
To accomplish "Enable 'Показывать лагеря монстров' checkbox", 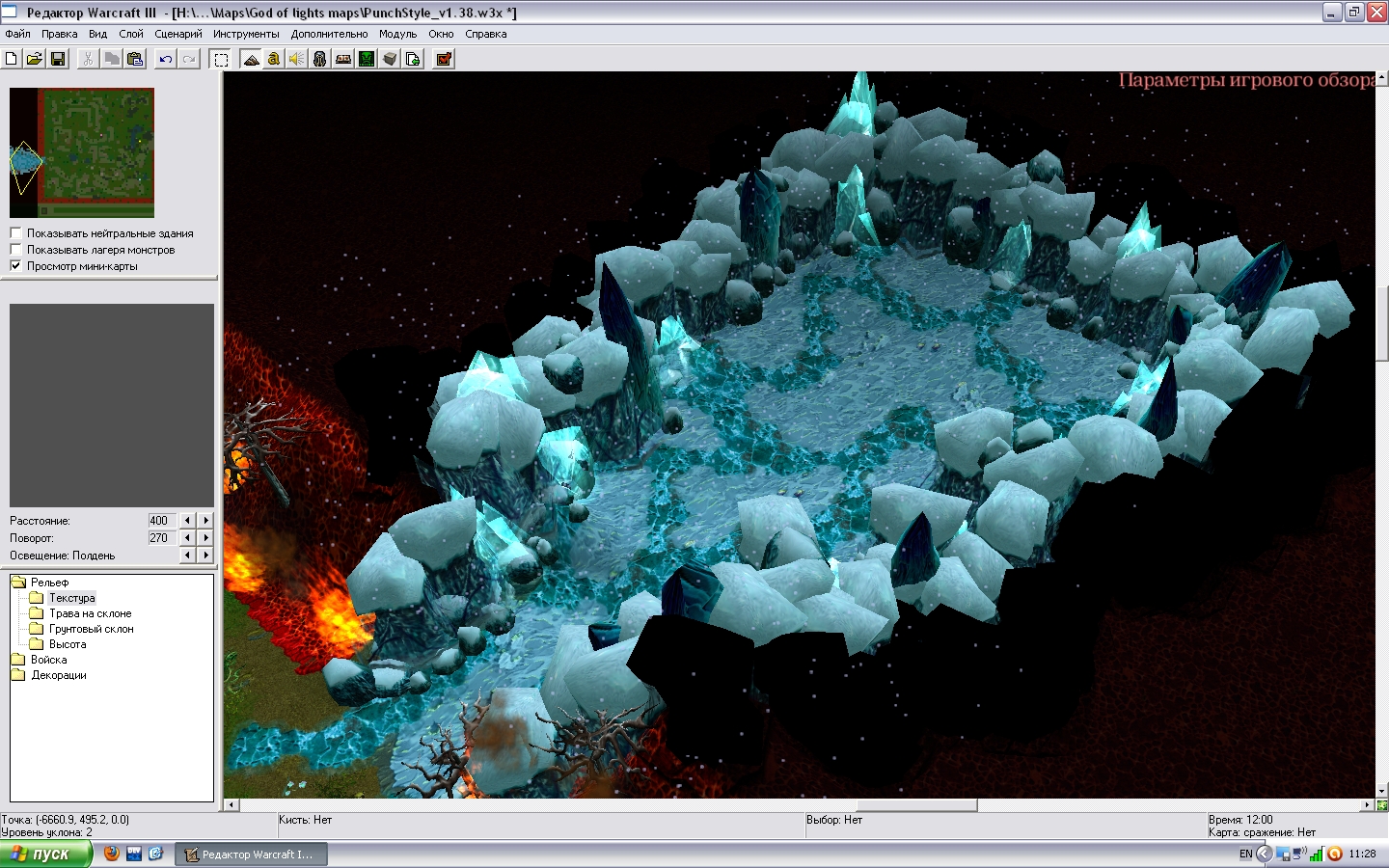I will 15,250.
